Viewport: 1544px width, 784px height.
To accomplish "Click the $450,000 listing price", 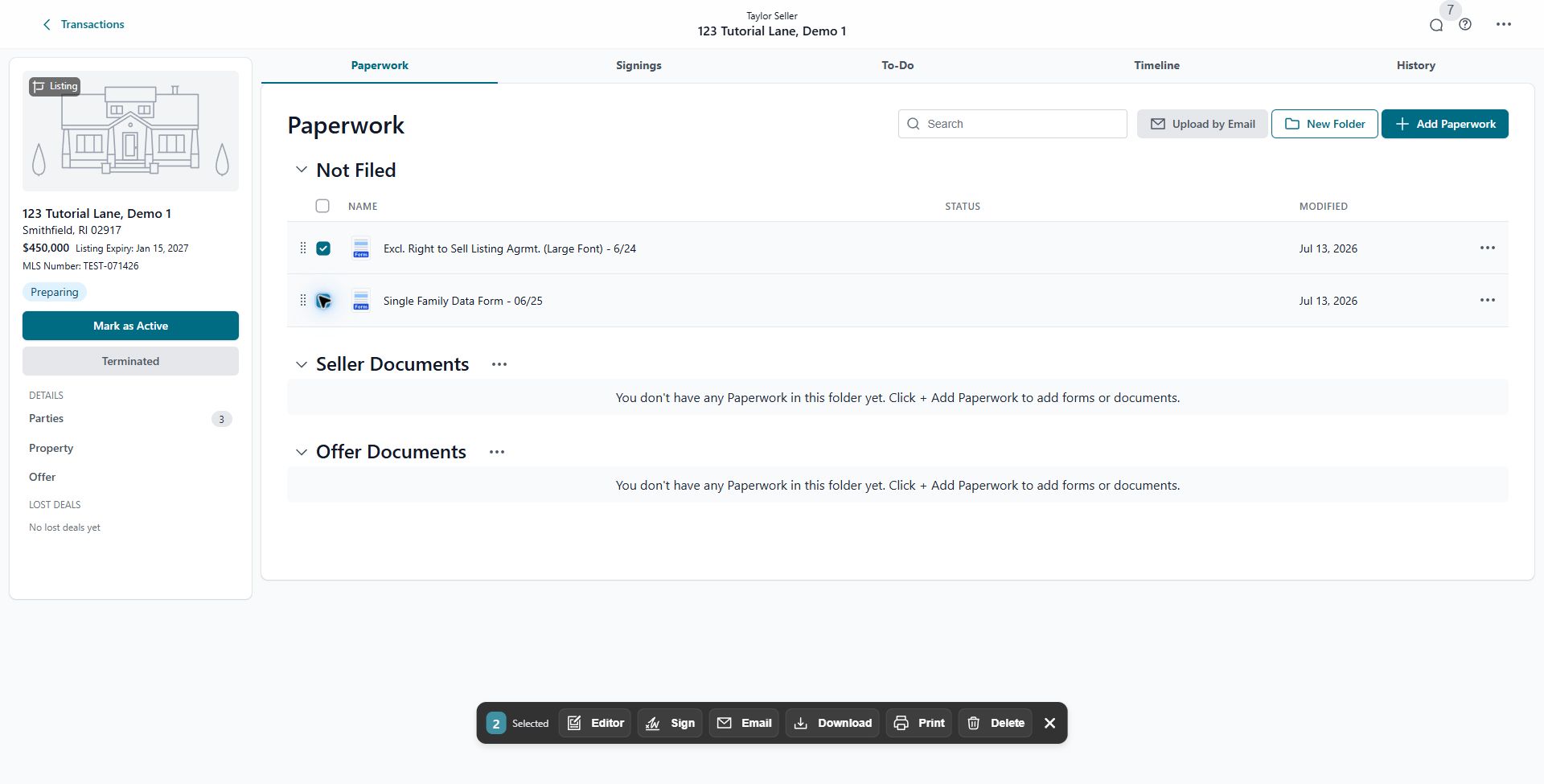I will tap(46, 248).
